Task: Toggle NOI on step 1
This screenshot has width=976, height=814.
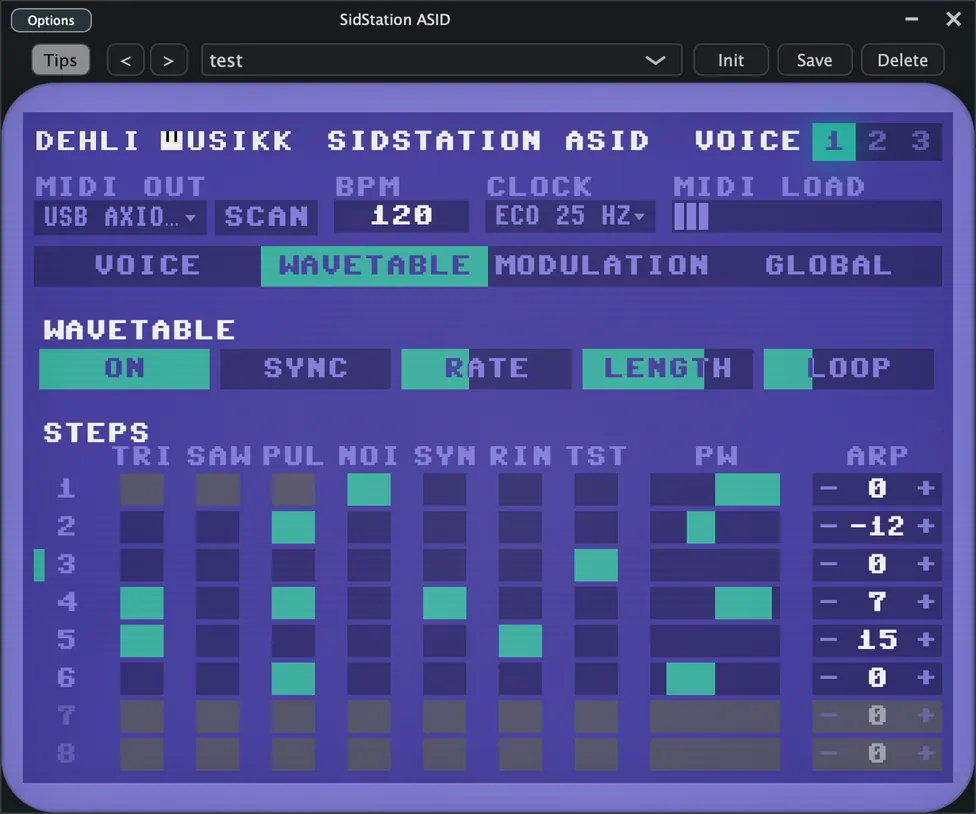Action: coord(369,489)
